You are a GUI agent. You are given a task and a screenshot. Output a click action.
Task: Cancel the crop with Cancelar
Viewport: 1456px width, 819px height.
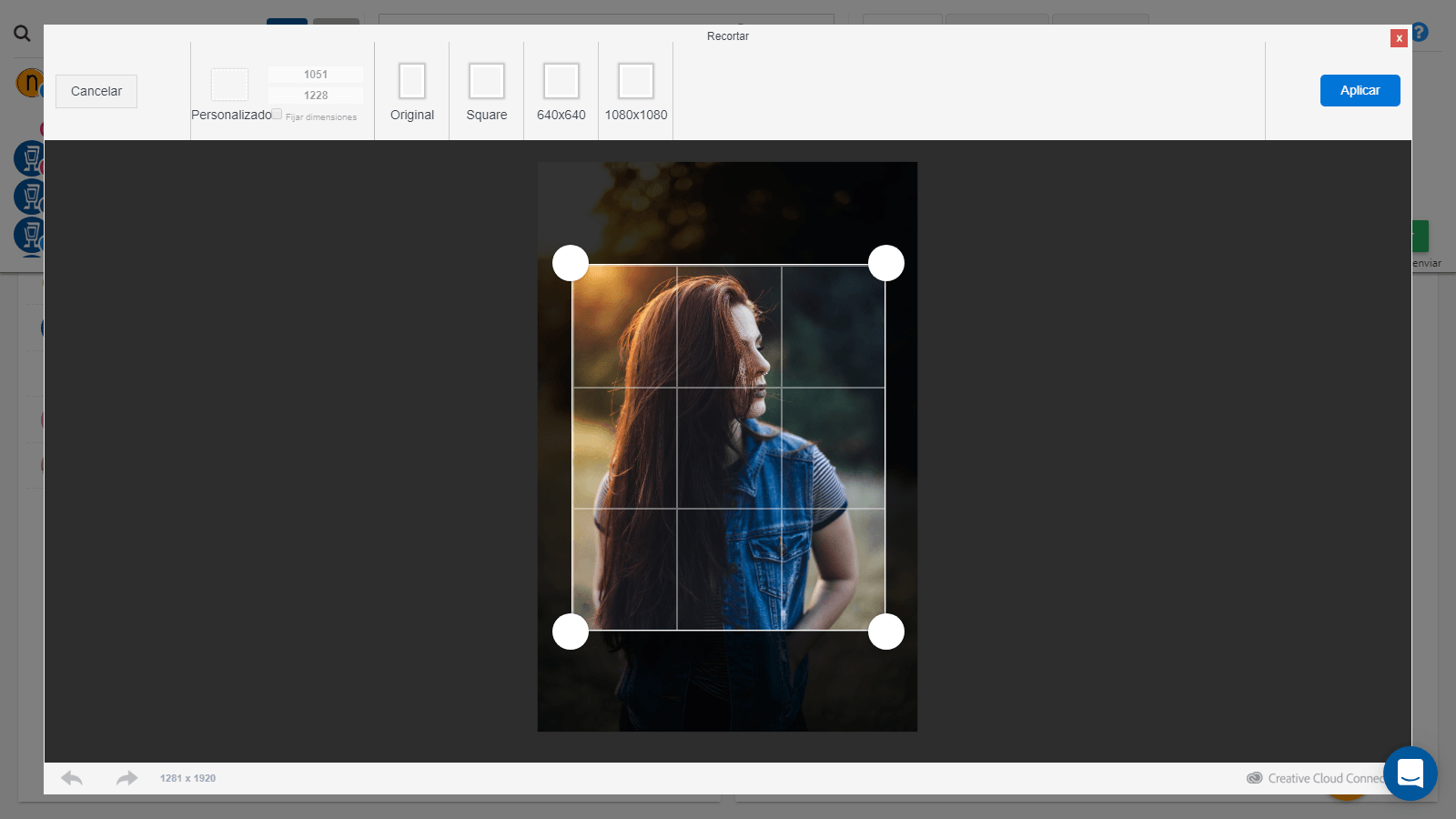(96, 91)
